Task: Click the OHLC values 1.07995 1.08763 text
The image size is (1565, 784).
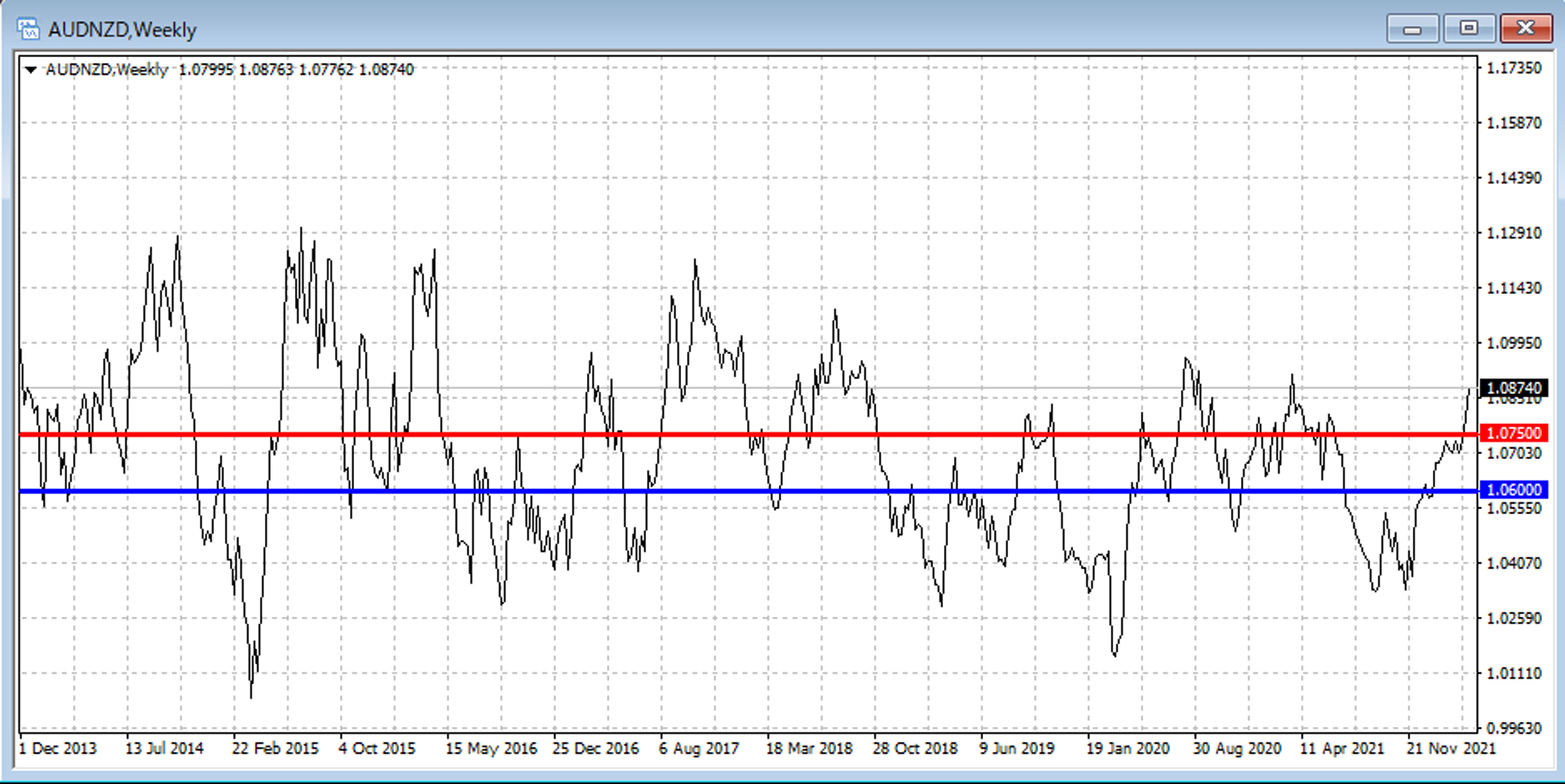Action: pyautogui.click(x=236, y=70)
